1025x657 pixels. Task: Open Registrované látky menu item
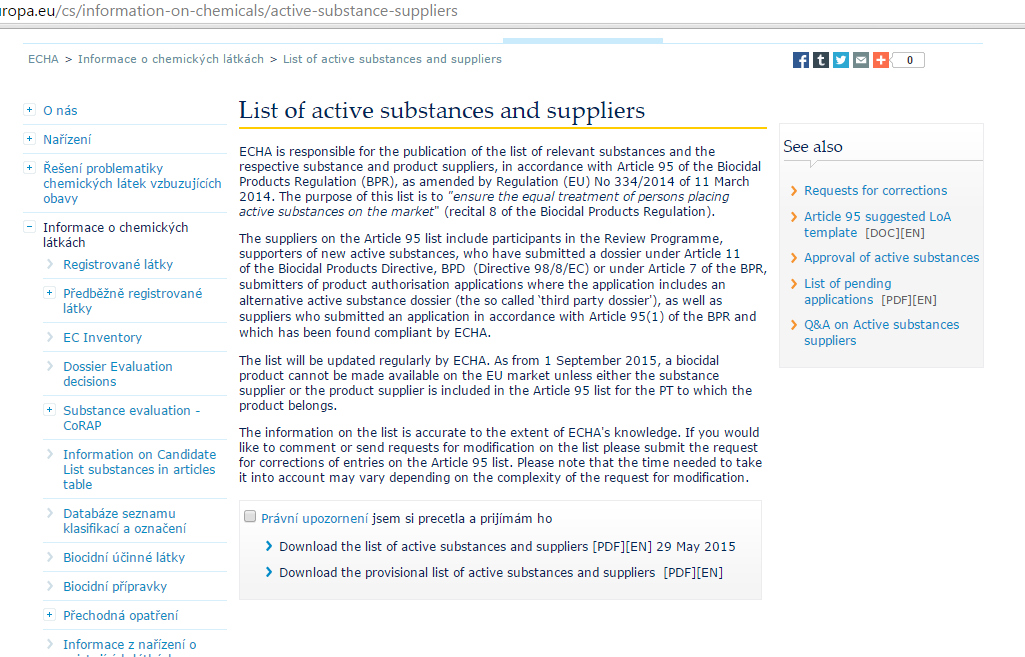[x=118, y=265]
